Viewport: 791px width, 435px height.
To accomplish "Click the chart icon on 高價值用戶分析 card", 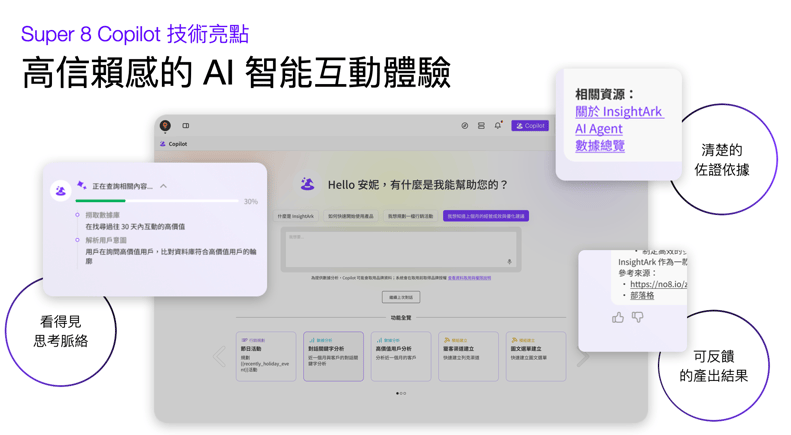I will [x=380, y=340].
